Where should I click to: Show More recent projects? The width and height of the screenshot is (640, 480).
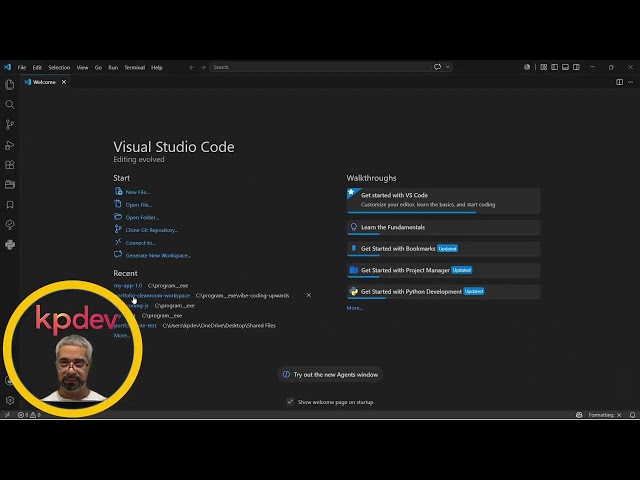coord(122,336)
